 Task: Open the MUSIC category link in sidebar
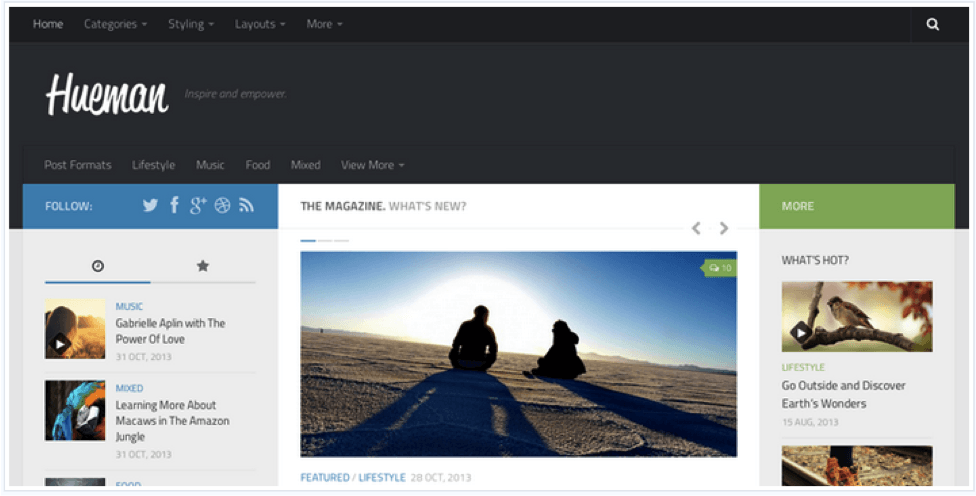click(129, 306)
